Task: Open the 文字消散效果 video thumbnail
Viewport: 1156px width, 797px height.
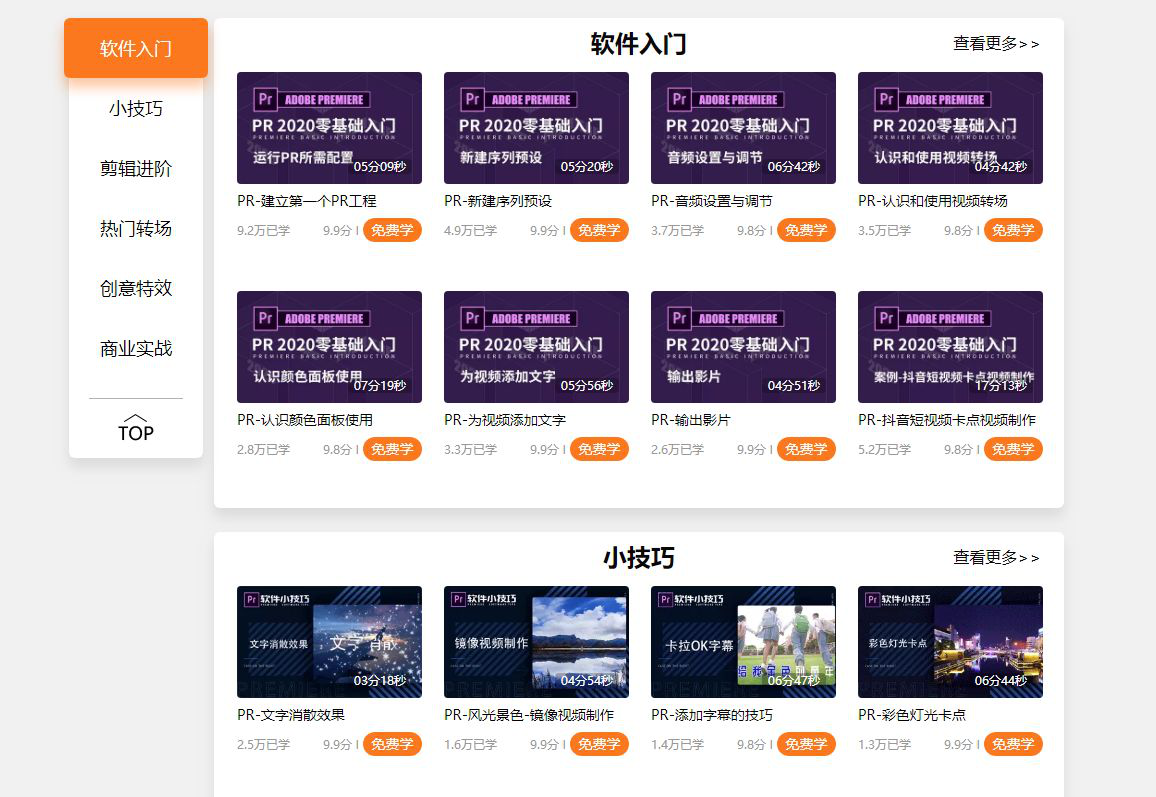Action: point(330,641)
